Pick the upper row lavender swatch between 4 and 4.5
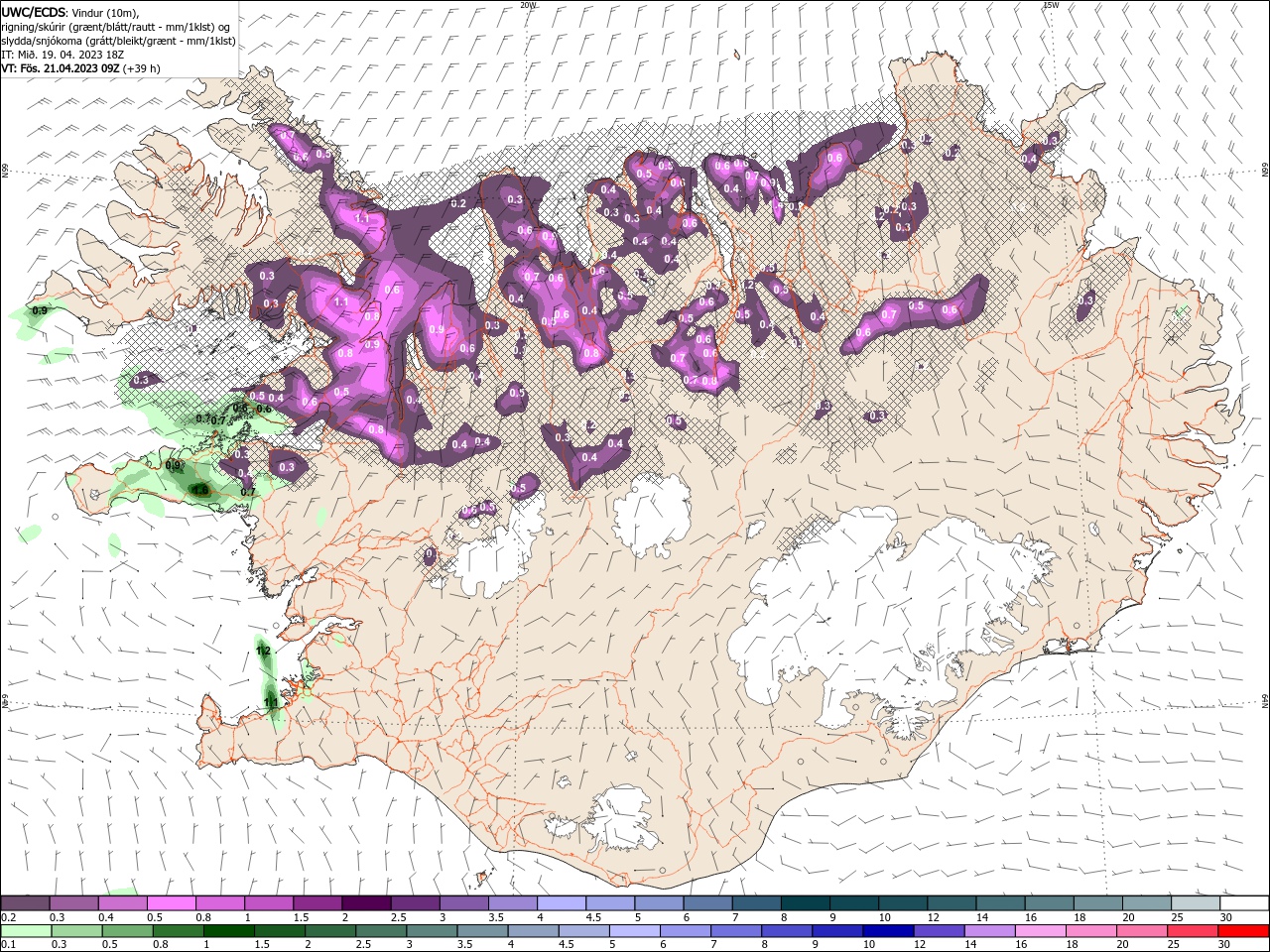 (562, 903)
